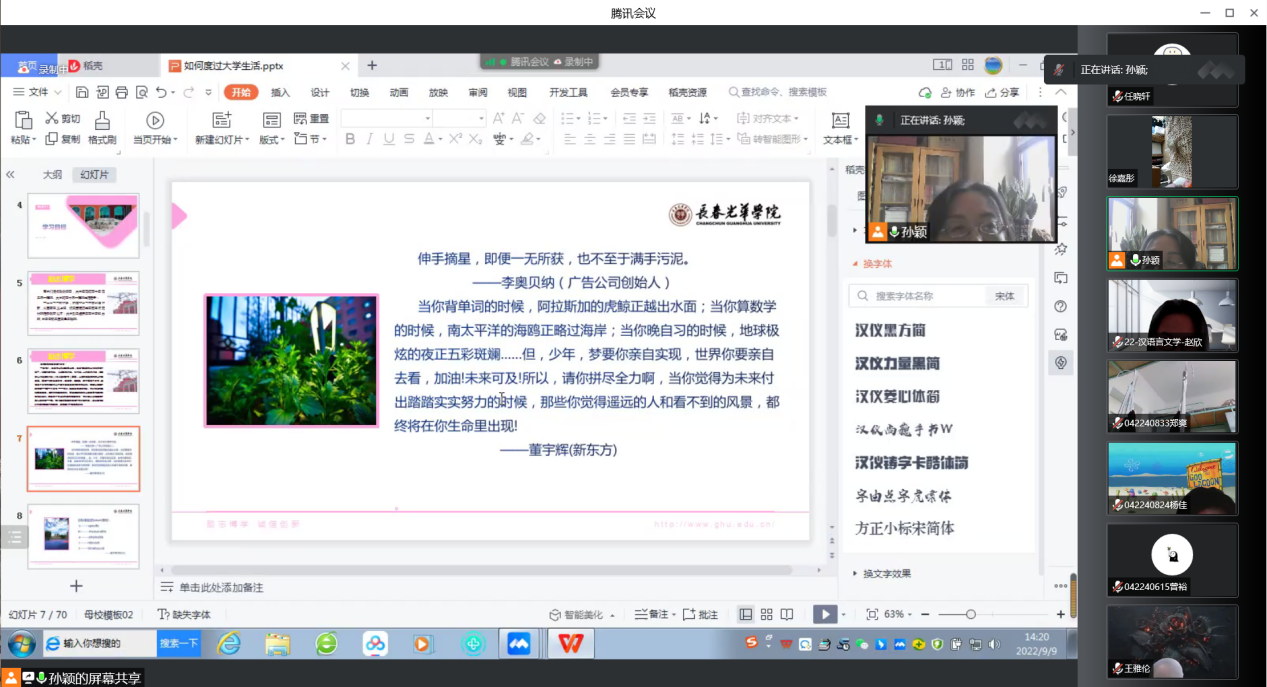The height and width of the screenshot is (687, 1267).
Task: Expand the Section (节) dropdown
Action: pos(311,139)
